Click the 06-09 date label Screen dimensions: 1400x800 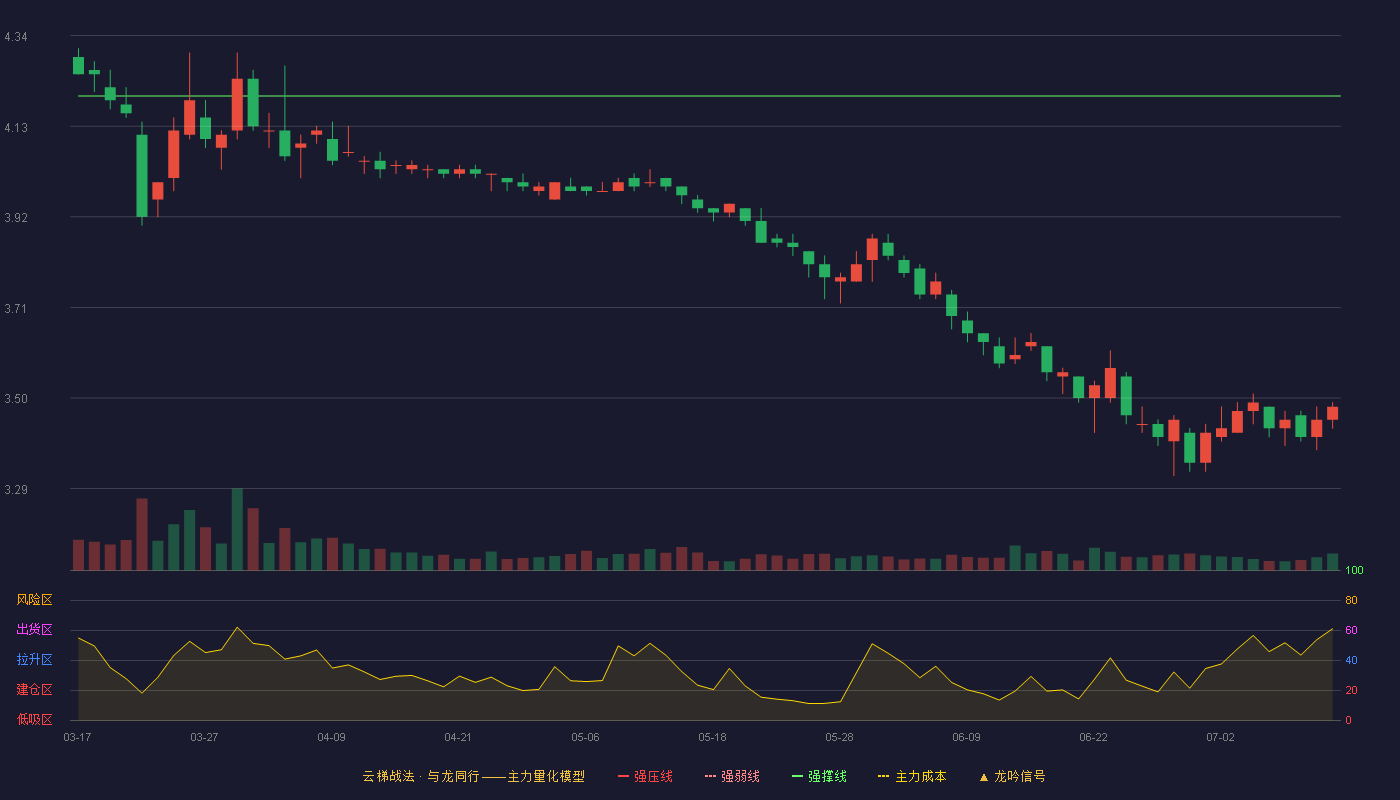pyautogui.click(x=966, y=737)
